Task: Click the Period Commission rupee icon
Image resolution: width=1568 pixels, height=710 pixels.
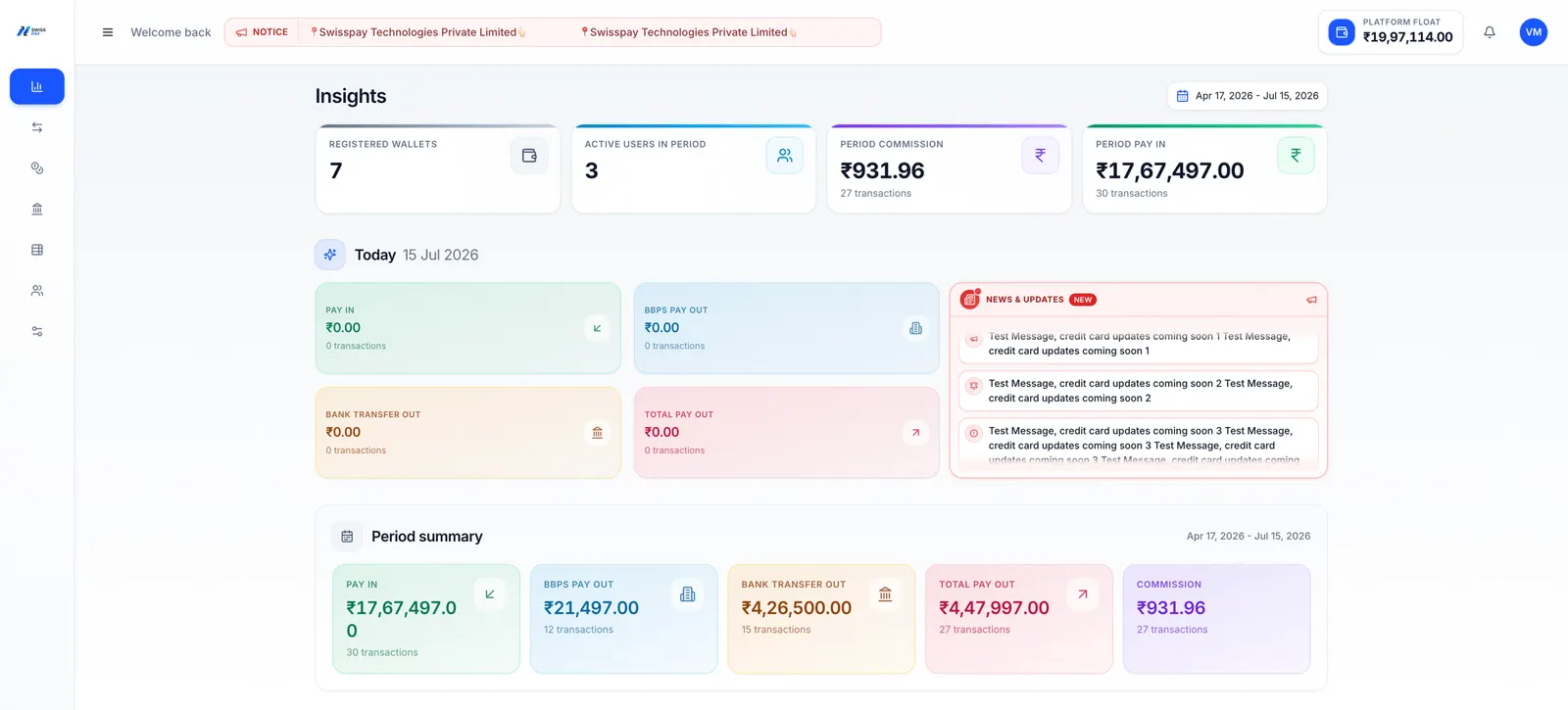Action: coord(1041,156)
